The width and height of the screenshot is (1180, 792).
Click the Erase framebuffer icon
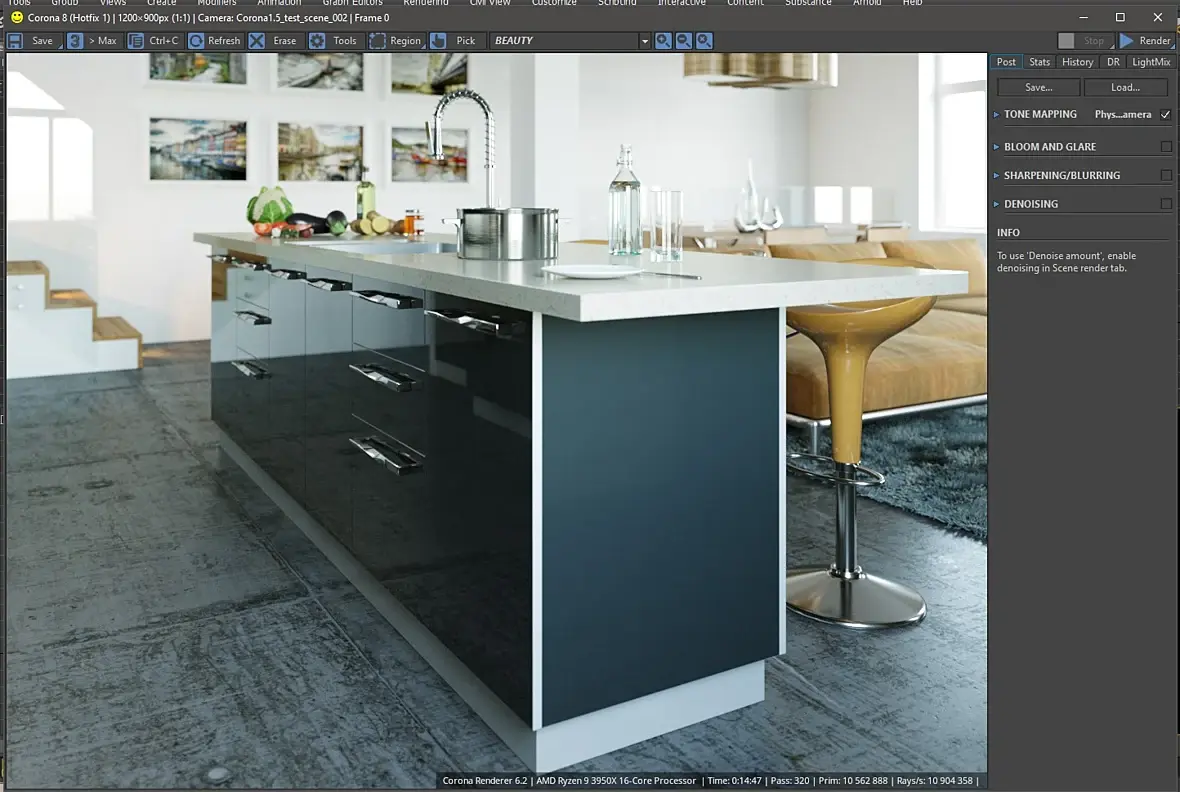click(x=257, y=41)
